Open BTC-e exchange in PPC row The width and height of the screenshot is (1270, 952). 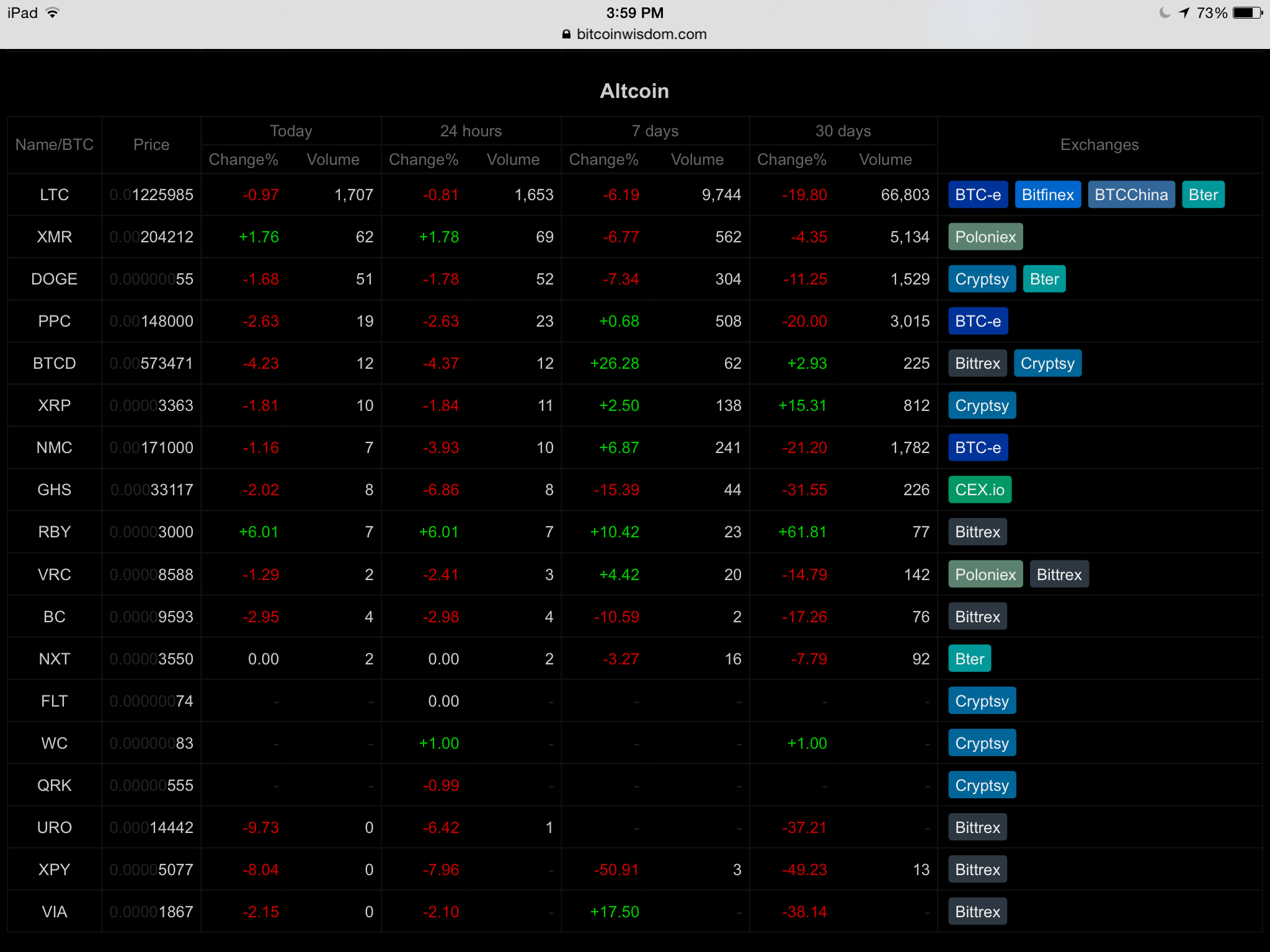978,321
